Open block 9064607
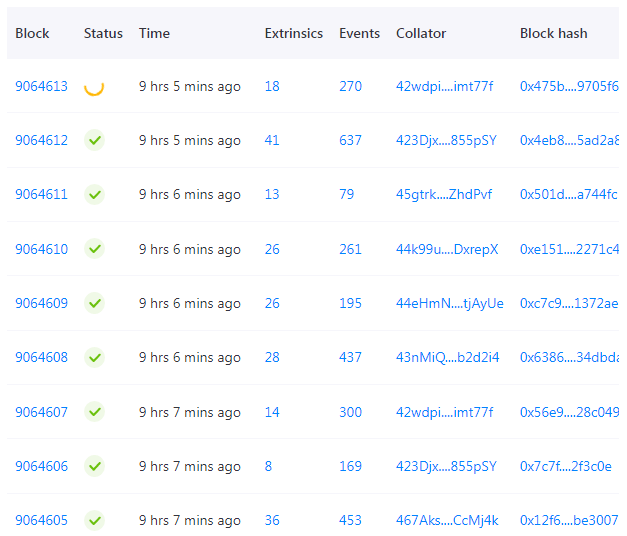 coord(41,412)
